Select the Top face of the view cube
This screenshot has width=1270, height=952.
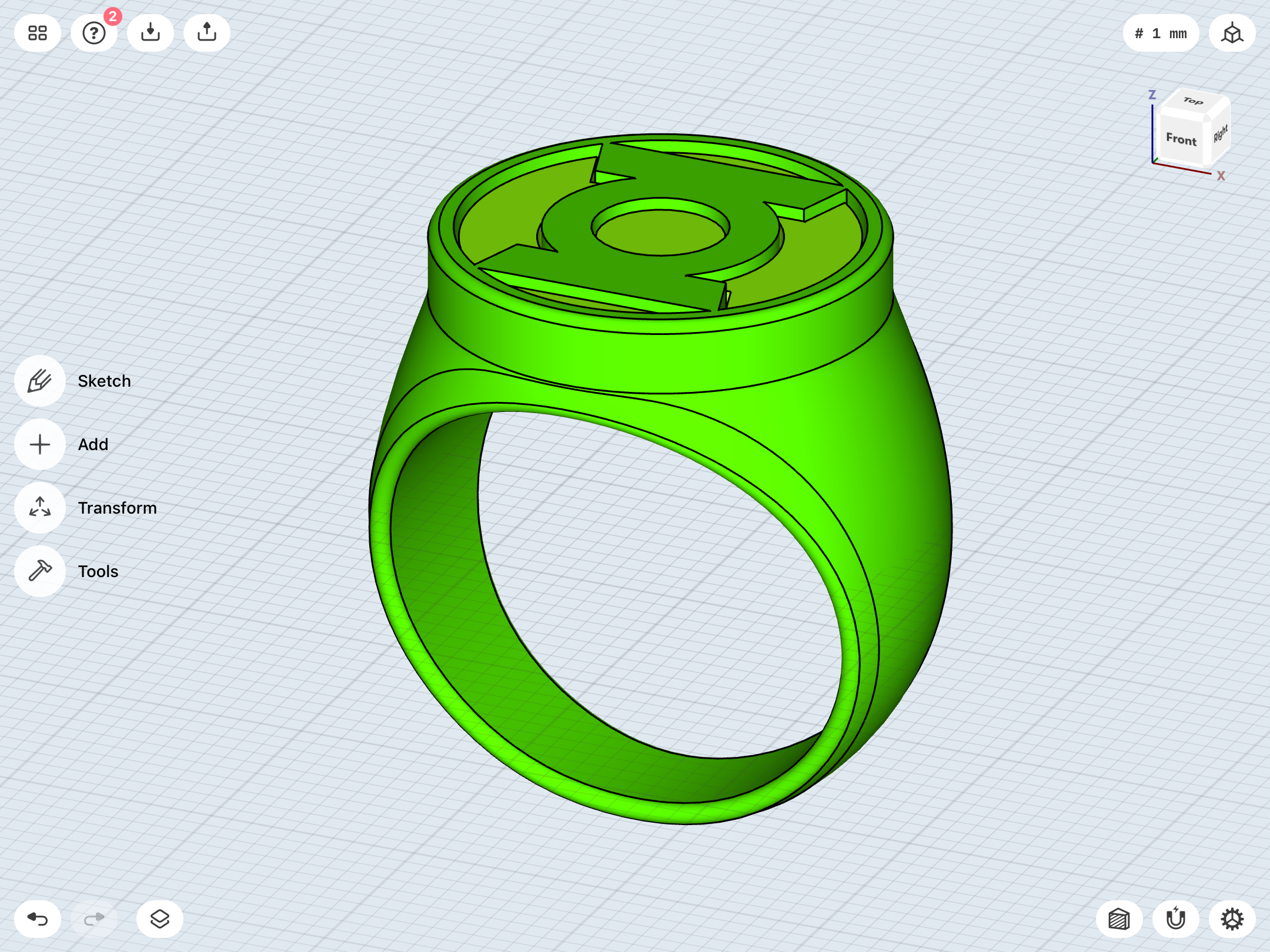coord(1194,101)
